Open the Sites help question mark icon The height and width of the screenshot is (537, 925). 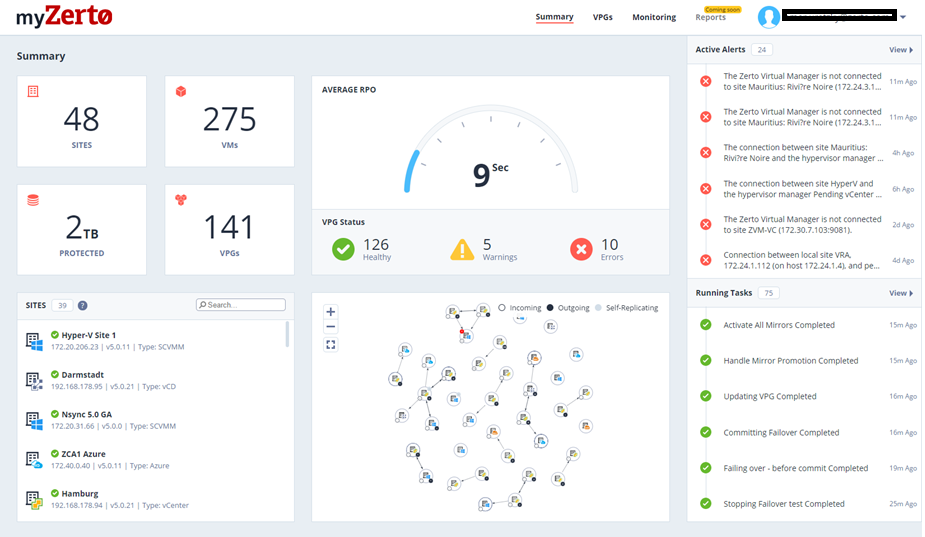tap(83, 305)
